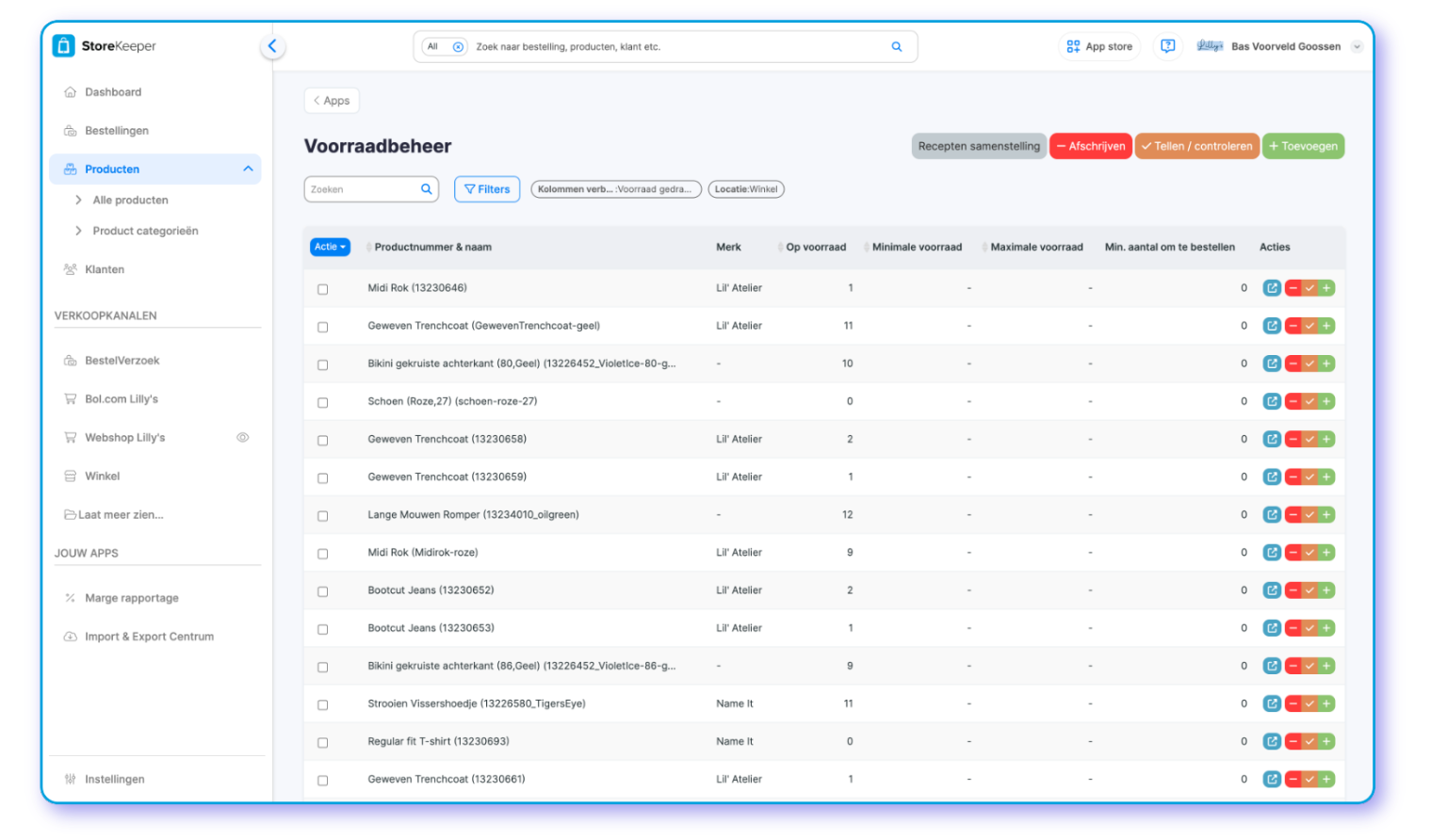Sort by Maximale voorraad column
This screenshot has width=1431, height=840.
[1036, 247]
